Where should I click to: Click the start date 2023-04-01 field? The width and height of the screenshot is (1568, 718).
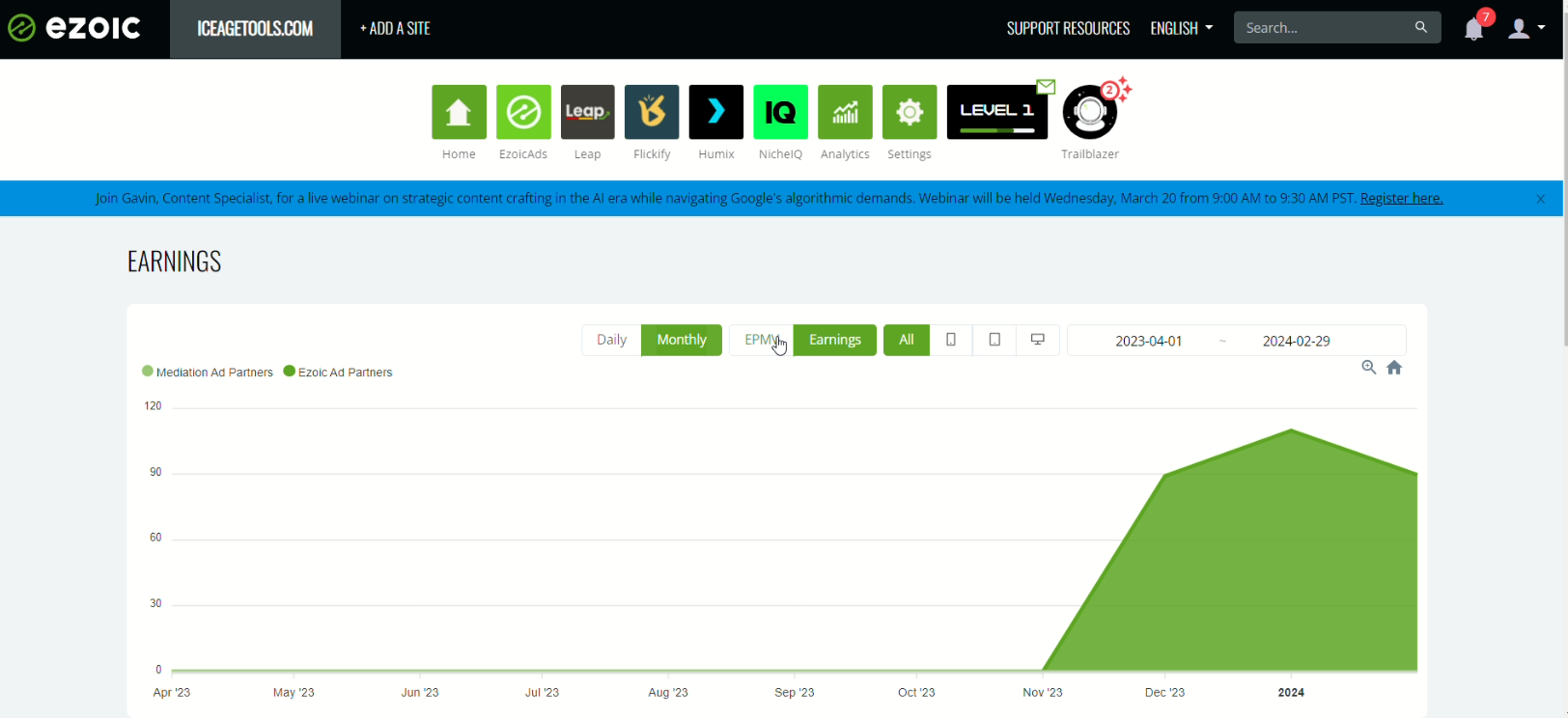click(x=1148, y=341)
